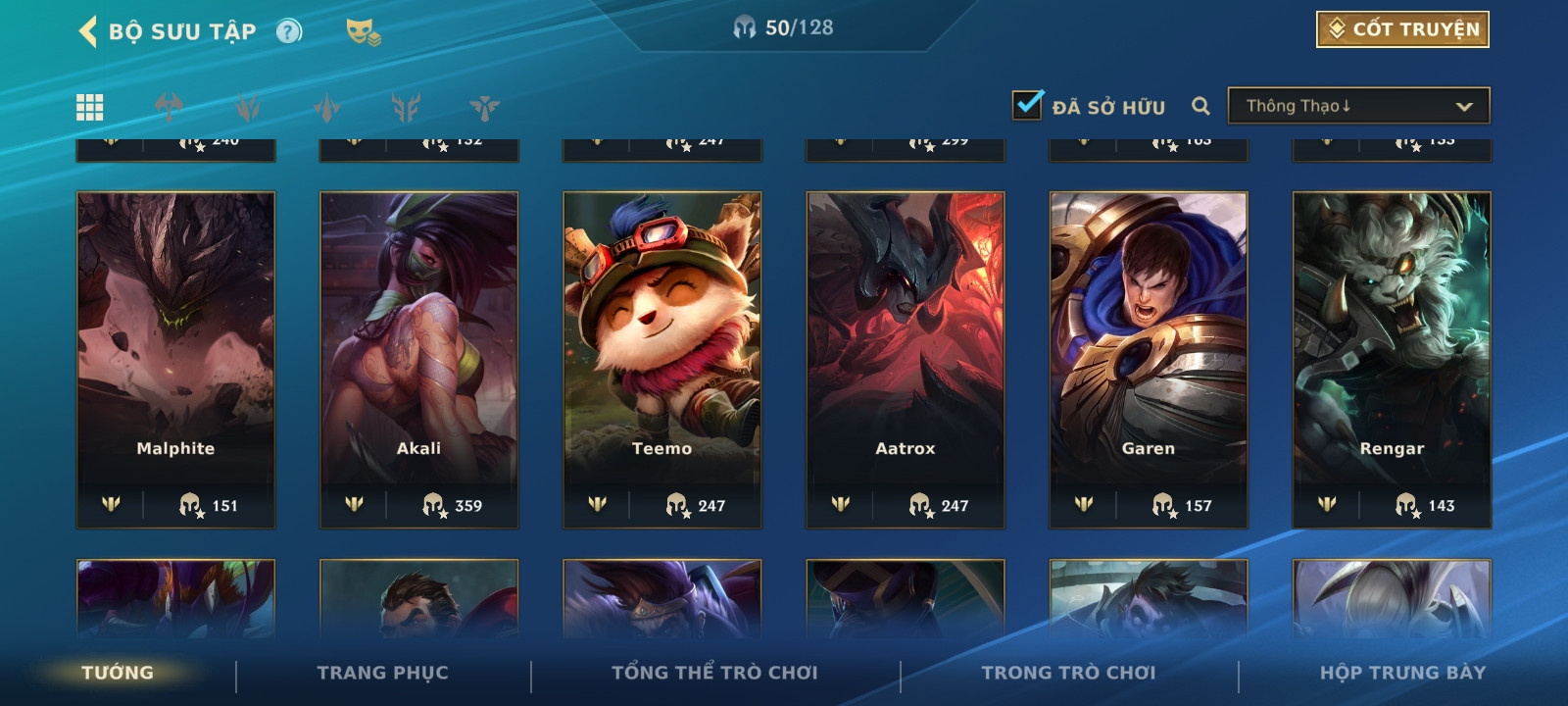Screen dimensions: 1568x706
Task: Open the mask and coins icon
Action: [363, 32]
